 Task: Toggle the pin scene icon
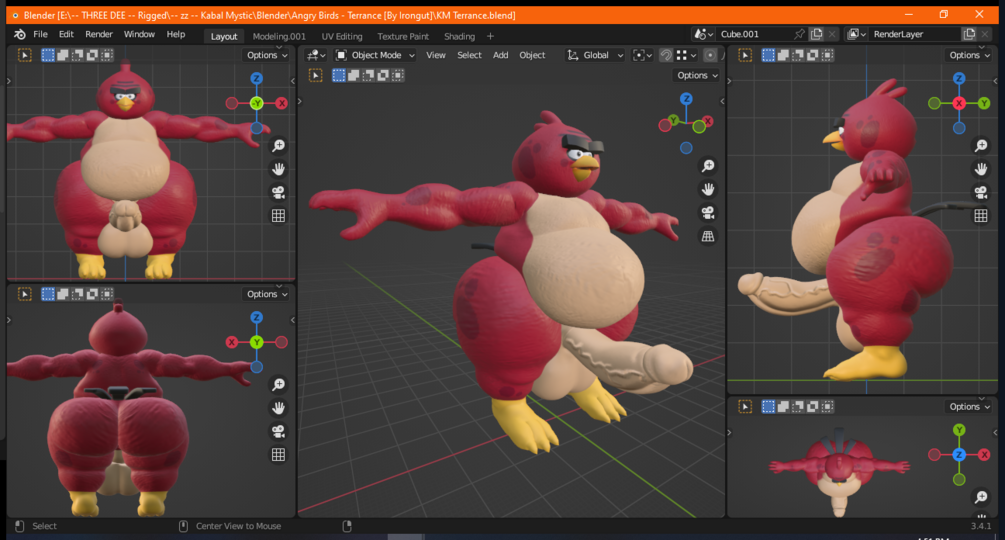pyautogui.click(x=799, y=34)
